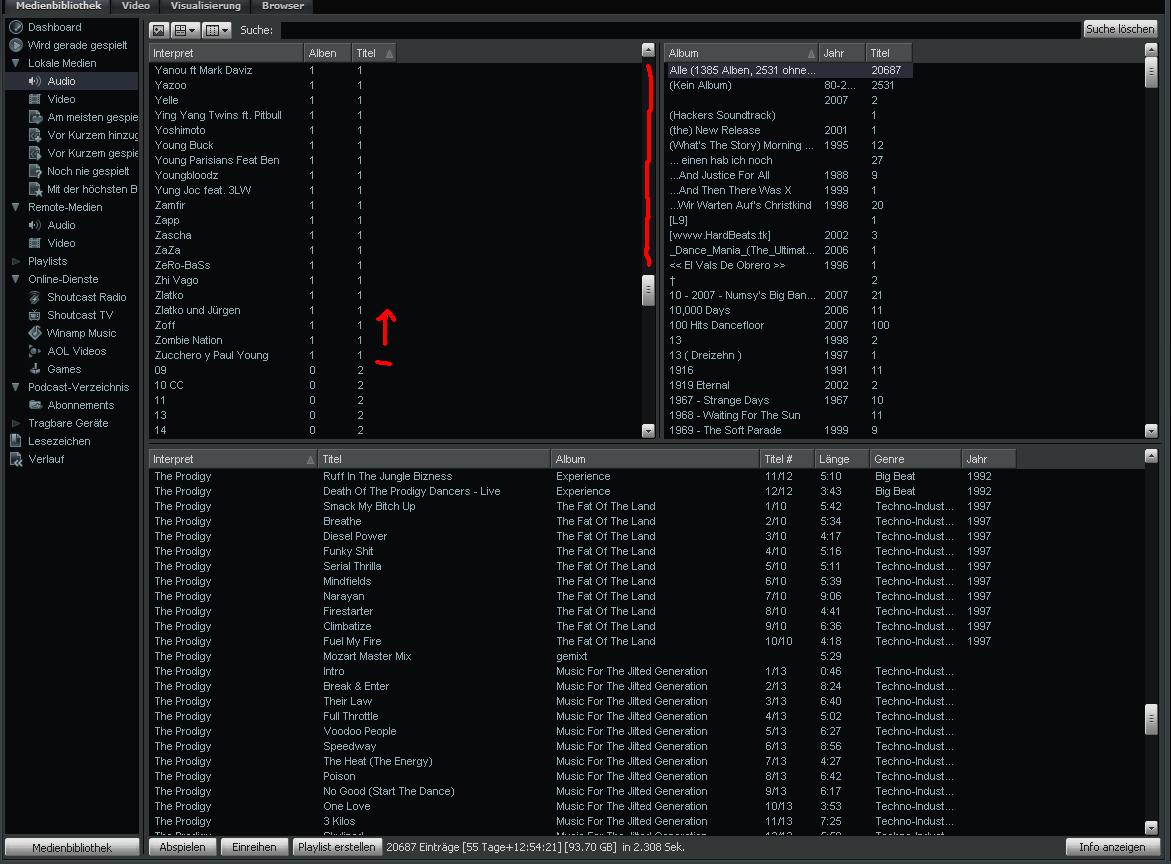
Task: Click album pane scroll-up arrow
Action: [x=1151, y=50]
